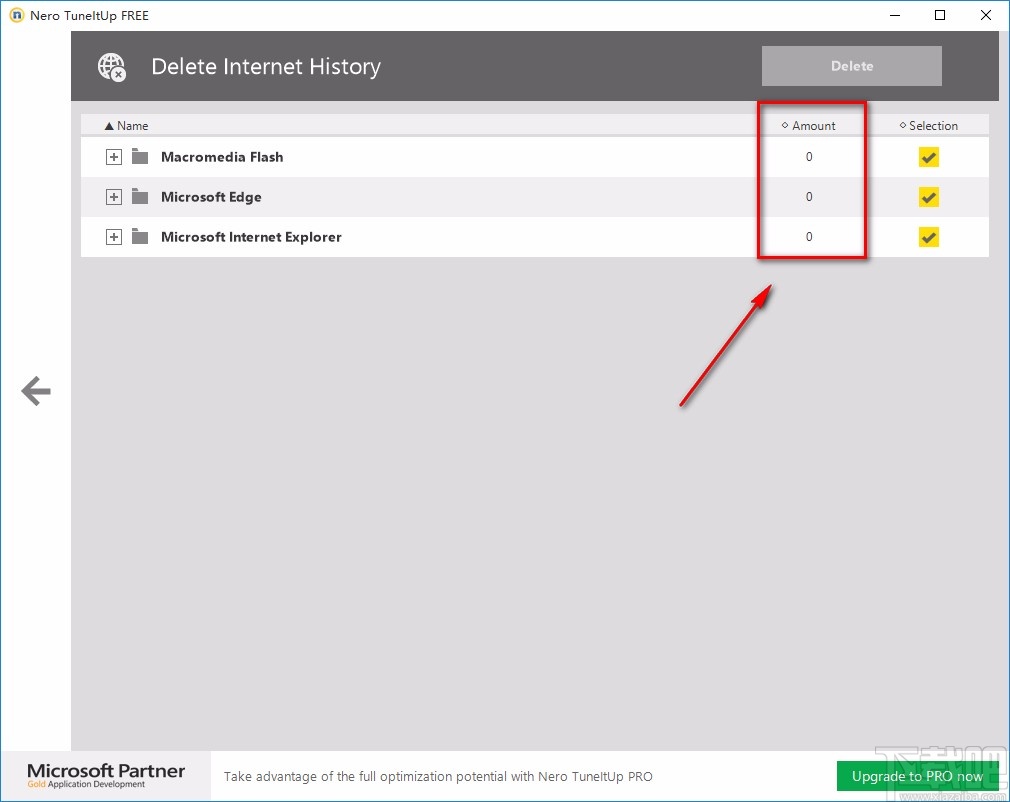Click the Delete button
Screen dimensions: 1010x802
pos(852,66)
